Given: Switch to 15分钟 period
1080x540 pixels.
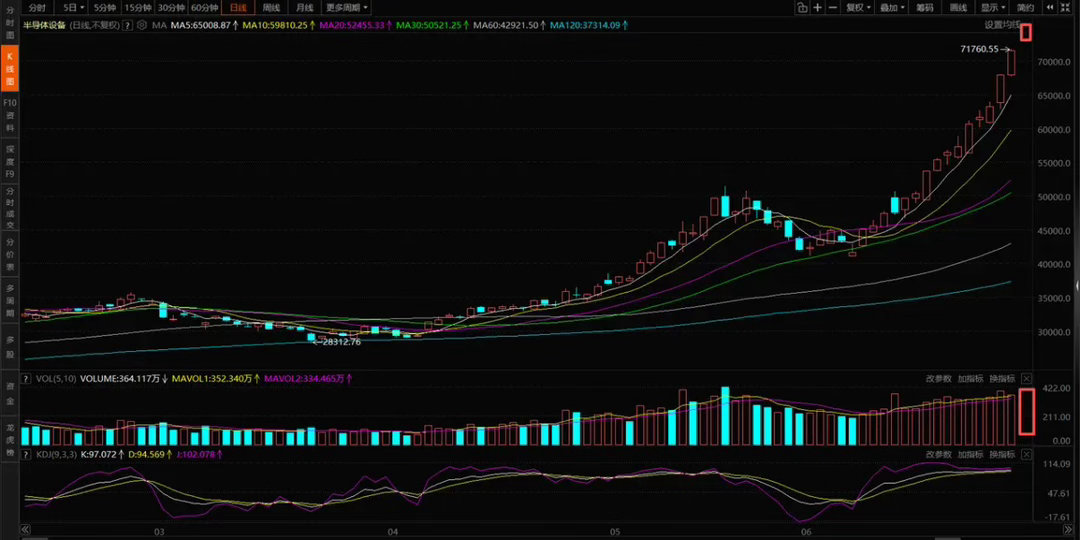Looking at the screenshot, I should [x=138, y=8].
